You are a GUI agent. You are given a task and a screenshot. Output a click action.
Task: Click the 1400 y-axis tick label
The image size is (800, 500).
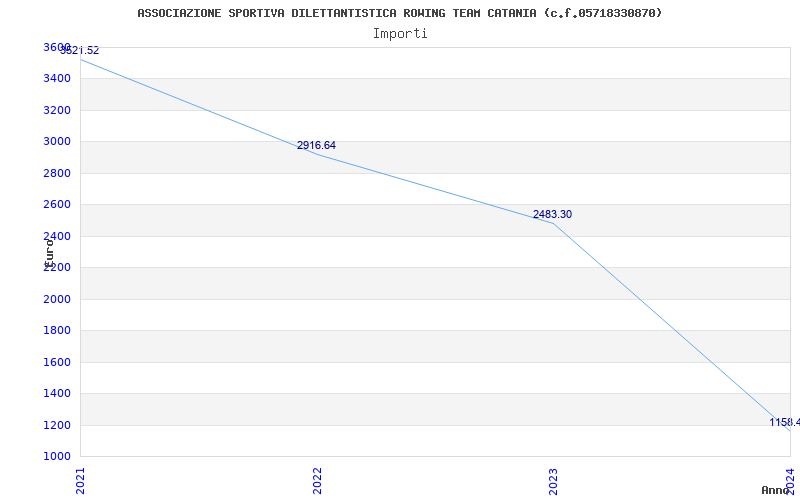pos(57,393)
